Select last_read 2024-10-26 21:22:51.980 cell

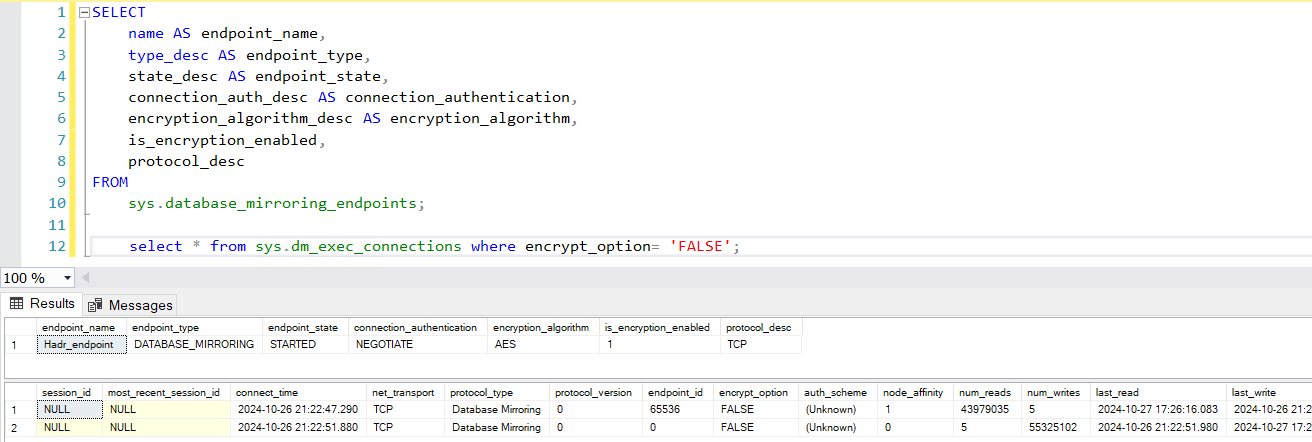[1160, 427]
